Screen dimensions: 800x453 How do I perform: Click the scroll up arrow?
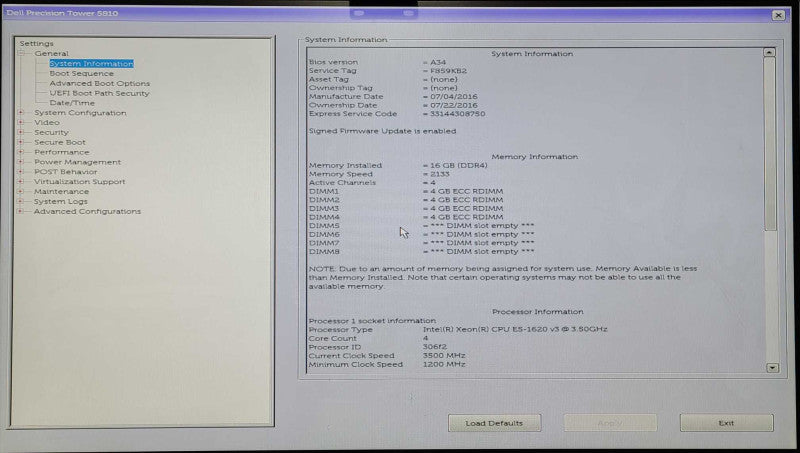[x=769, y=52]
